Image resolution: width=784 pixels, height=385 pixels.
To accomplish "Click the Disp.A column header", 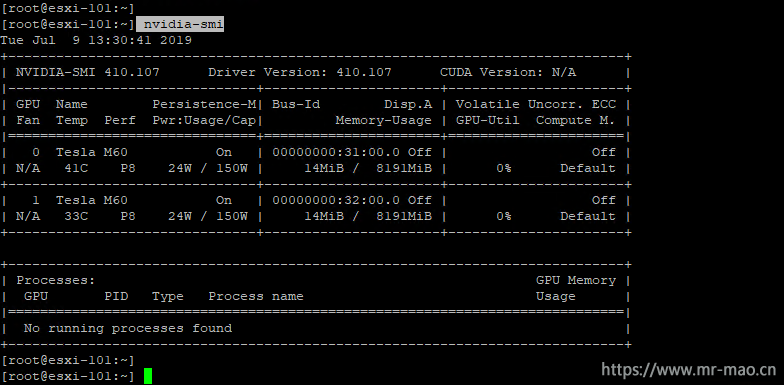I will pyautogui.click(x=408, y=104).
